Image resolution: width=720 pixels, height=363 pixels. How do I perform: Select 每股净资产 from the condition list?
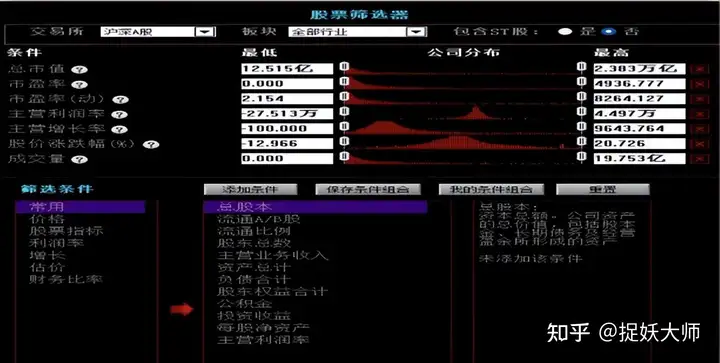coord(264,328)
